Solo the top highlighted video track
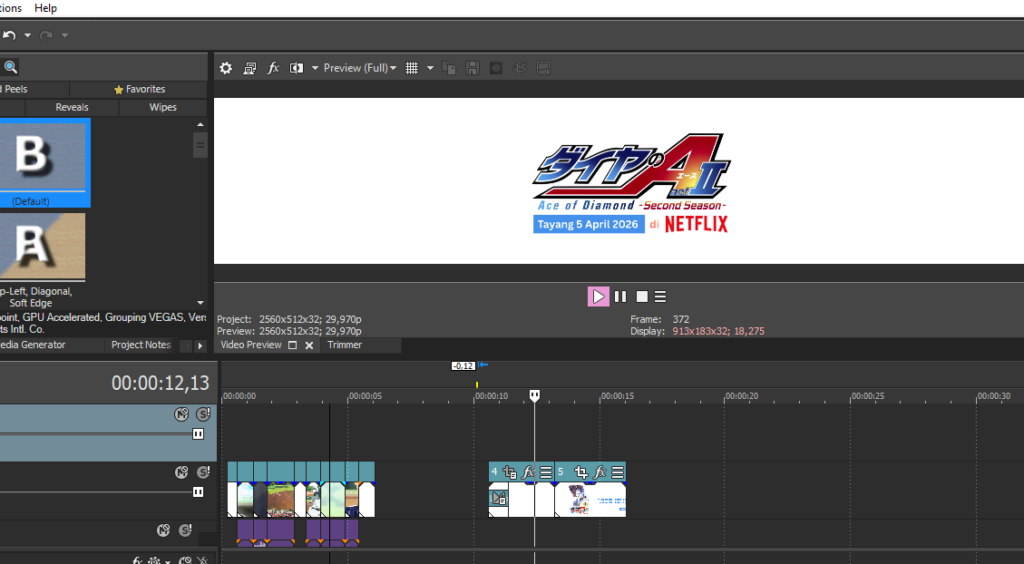Image resolution: width=1024 pixels, height=564 pixels. [x=203, y=414]
